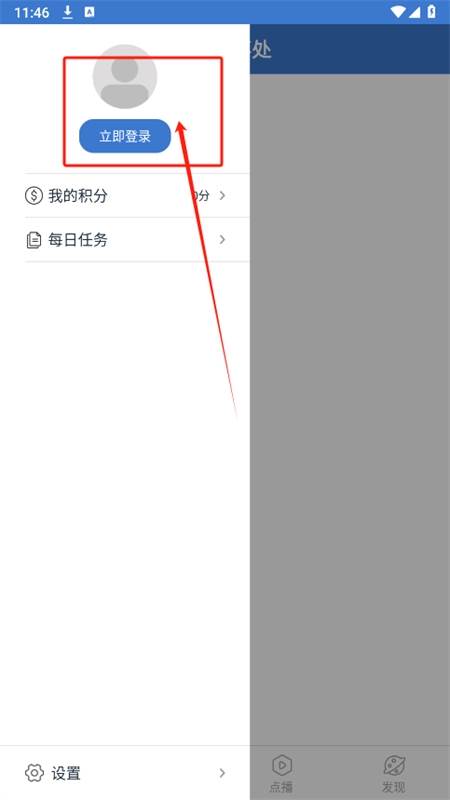Tap the battery icon in status bar
Image resolution: width=450 pixels, height=800 pixels.
click(432, 12)
